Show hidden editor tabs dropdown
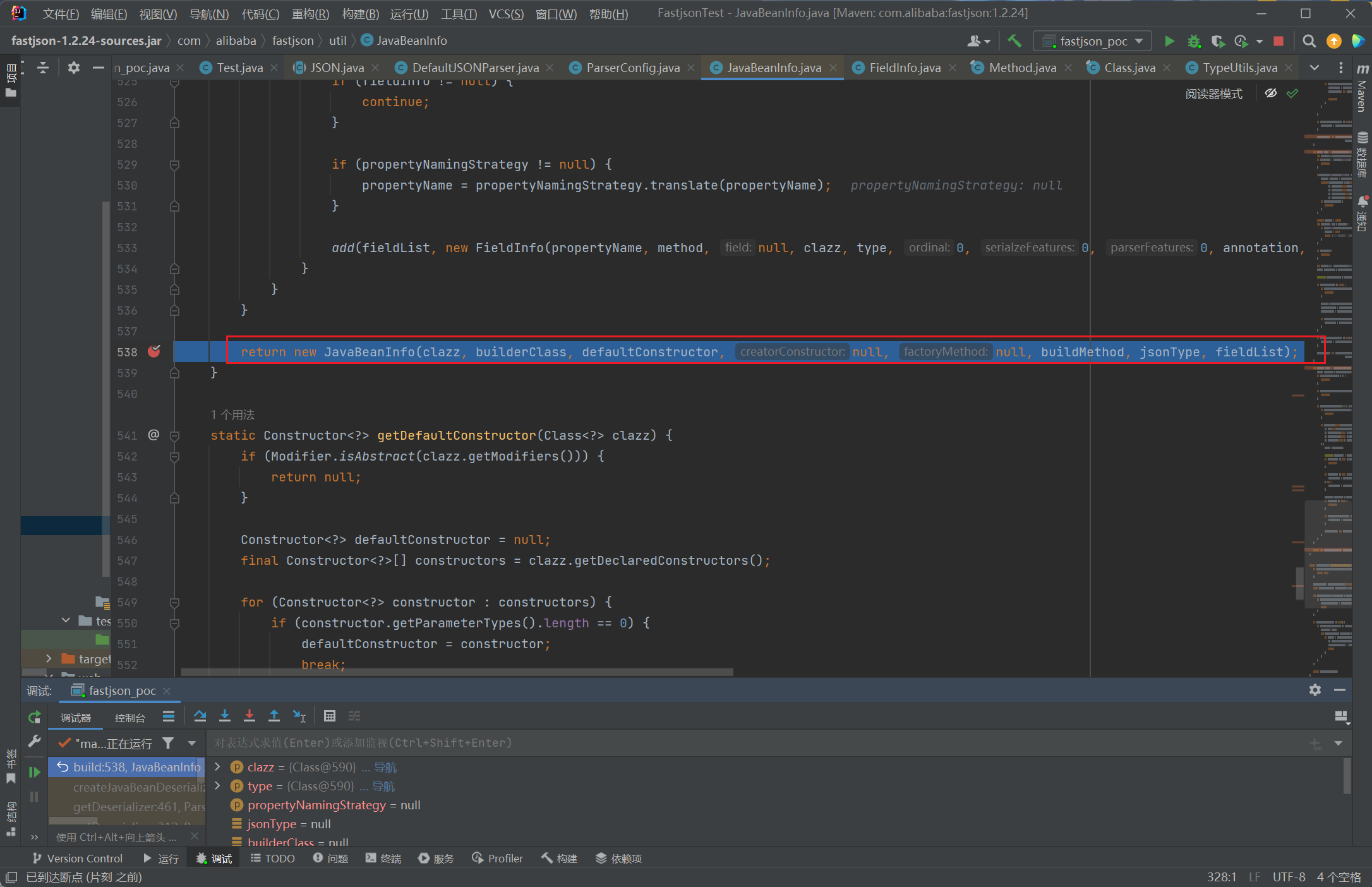Screen dimensions: 1372x887 click(1314, 68)
